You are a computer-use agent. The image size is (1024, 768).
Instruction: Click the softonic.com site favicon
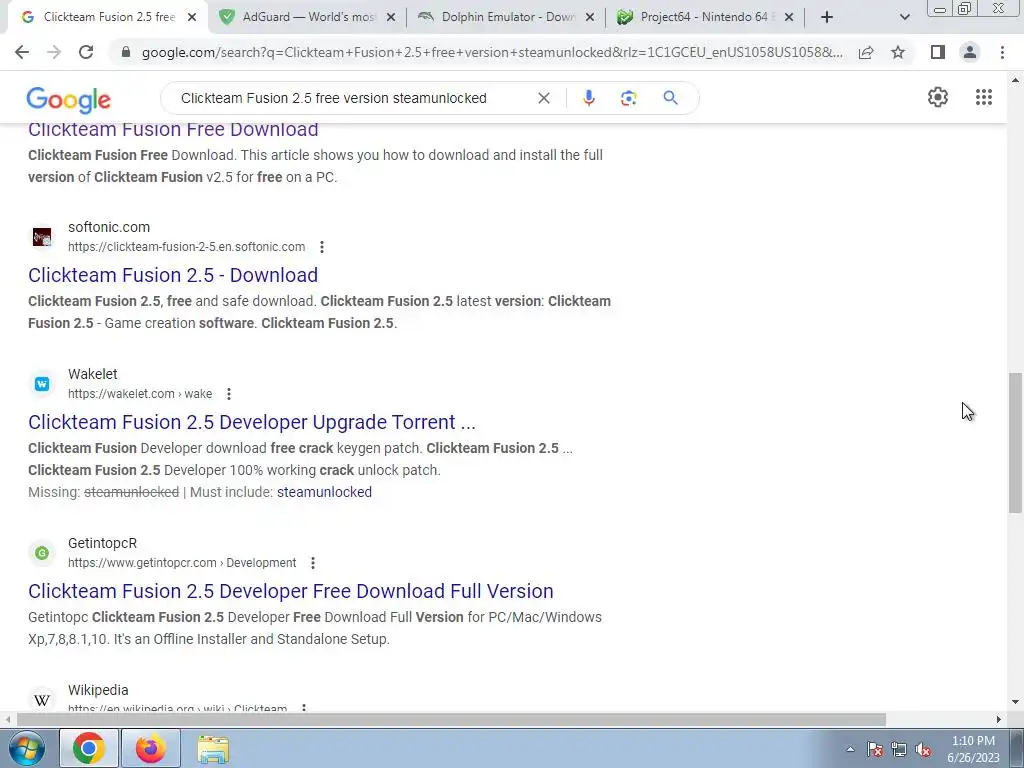click(42, 236)
